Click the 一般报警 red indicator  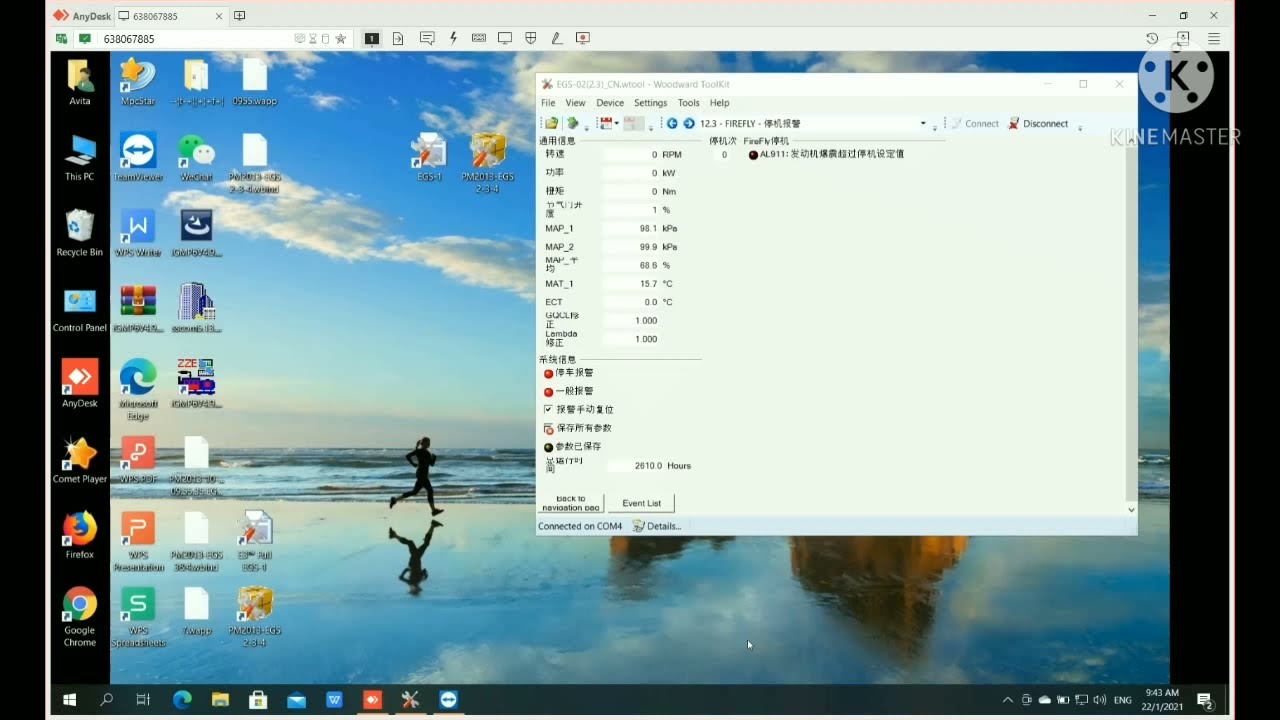tap(548, 391)
